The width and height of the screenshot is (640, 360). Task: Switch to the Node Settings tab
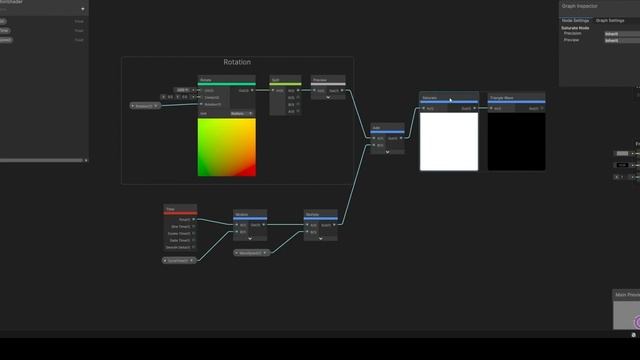576,20
